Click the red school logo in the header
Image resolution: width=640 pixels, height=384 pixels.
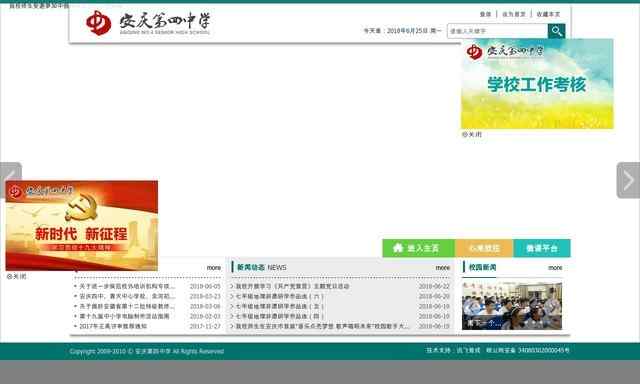coord(98,22)
